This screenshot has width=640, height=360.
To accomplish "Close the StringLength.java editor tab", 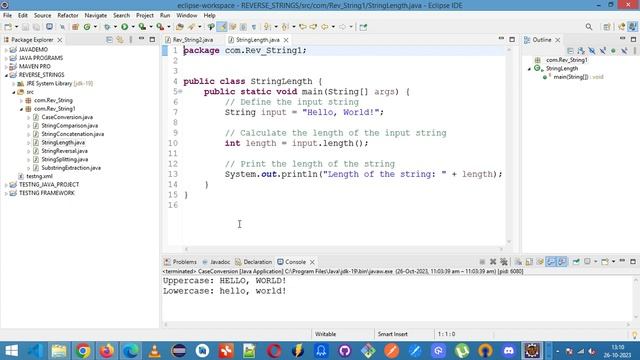I will [x=286, y=40].
